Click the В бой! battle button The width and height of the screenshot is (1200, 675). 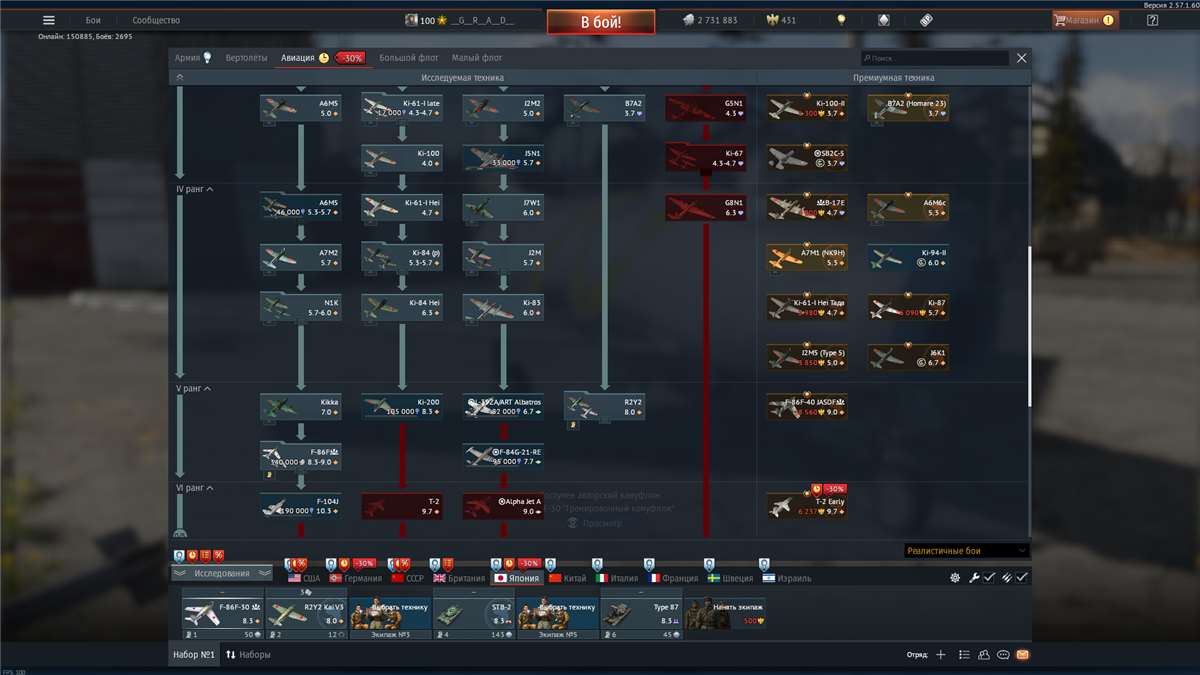click(601, 21)
